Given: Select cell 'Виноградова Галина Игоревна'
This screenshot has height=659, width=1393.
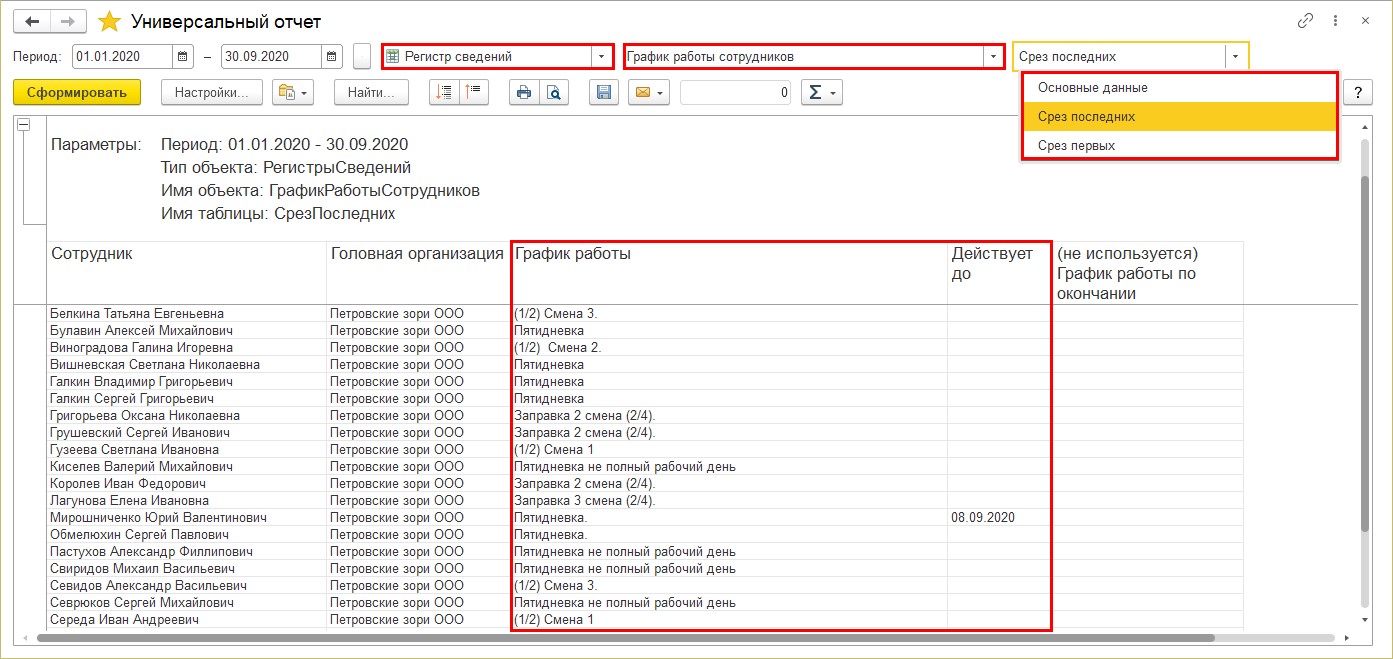Looking at the screenshot, I should [x=186, y=348].
